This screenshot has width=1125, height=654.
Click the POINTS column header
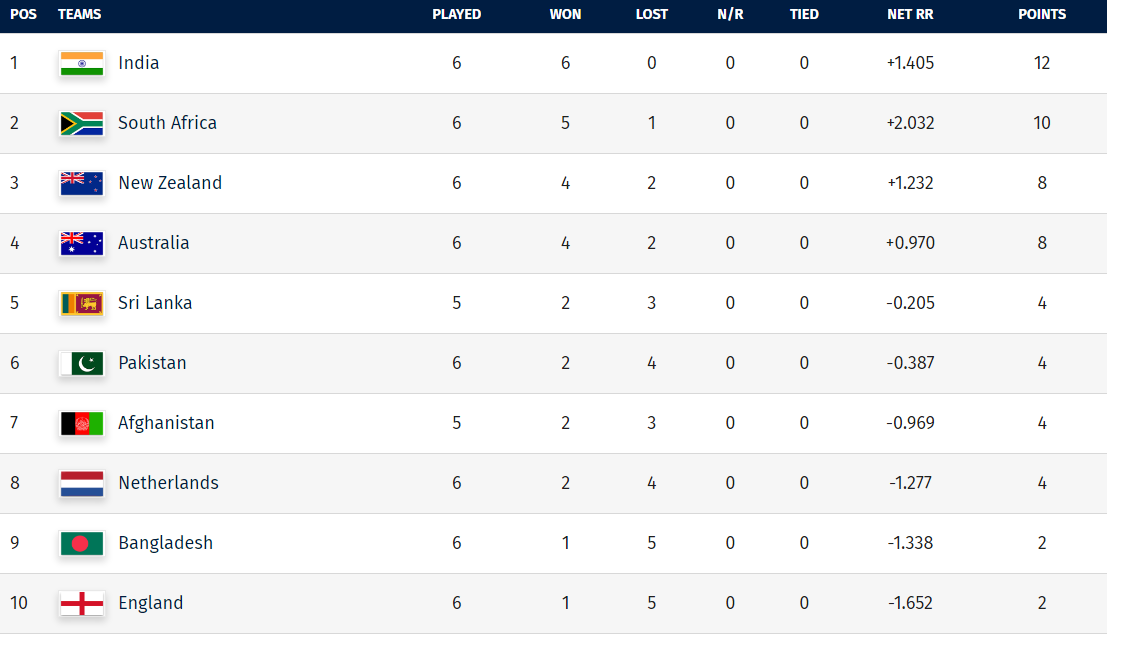tap(1042, 15)
